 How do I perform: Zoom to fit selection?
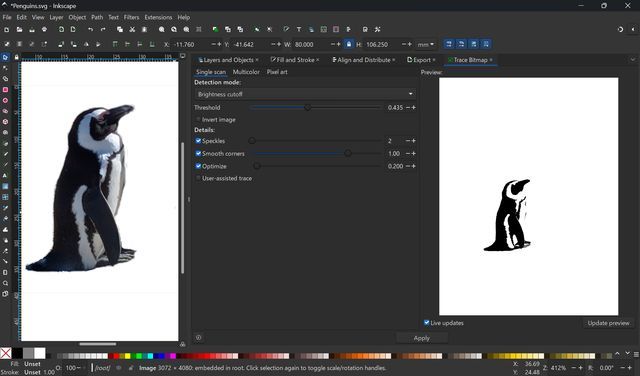[162, 29]
